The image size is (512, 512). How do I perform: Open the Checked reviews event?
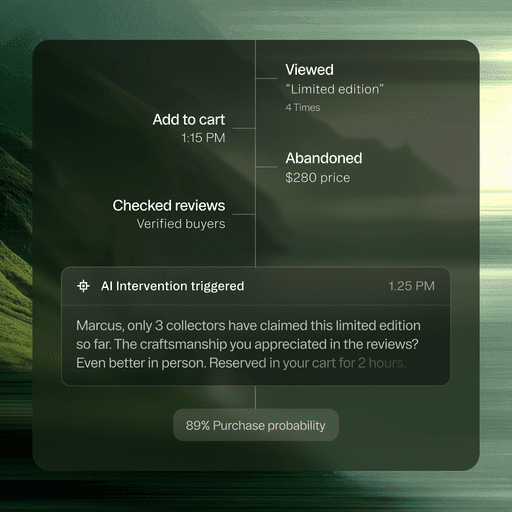coord(169,206)
